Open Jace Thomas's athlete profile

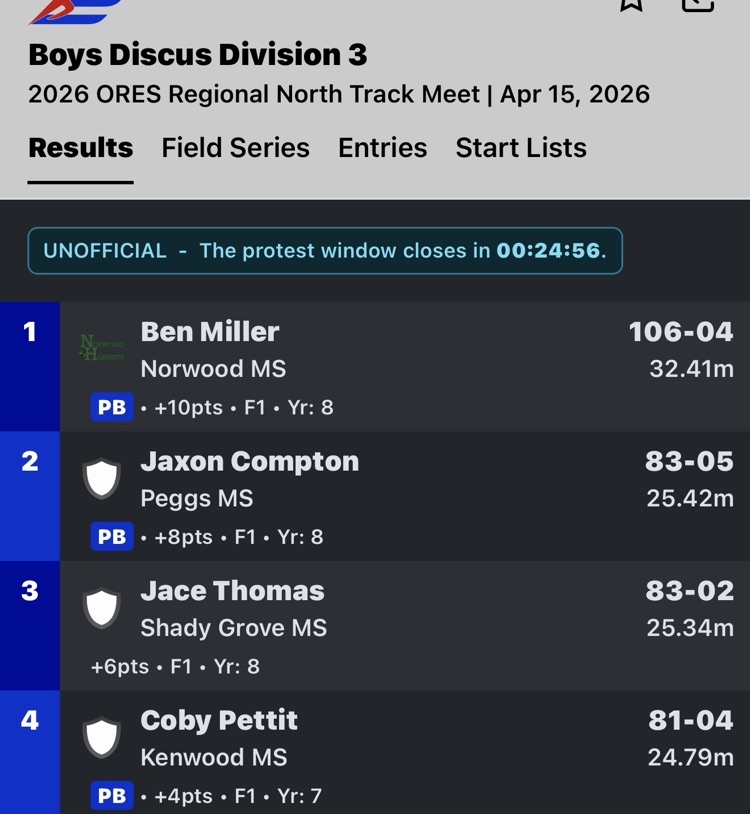click(x=232, y=591)
